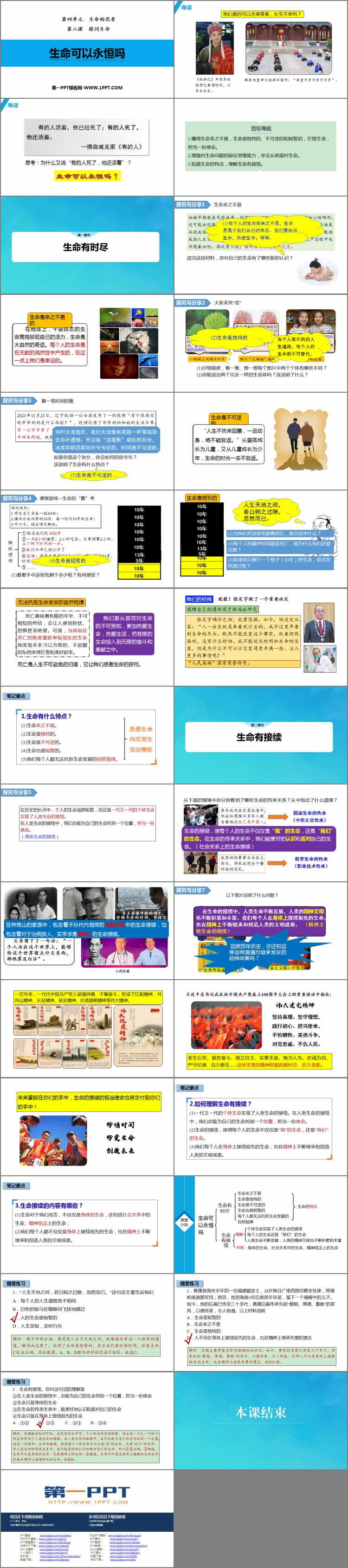Open the 未来掌握在你们的手中 slide
The width and height of the screenshot is (348, 1568).
click(87, 1127)
